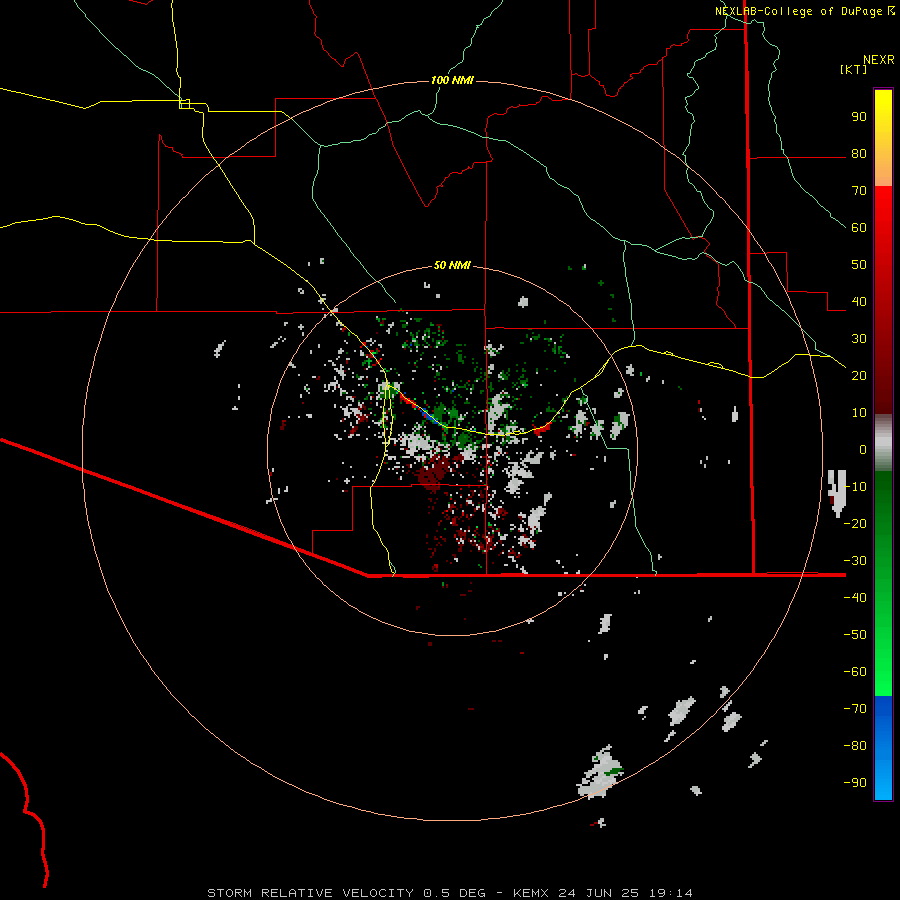Click the -60 value on velocity scale
This screenshot has height=900, width=900.
click(855, 672)
